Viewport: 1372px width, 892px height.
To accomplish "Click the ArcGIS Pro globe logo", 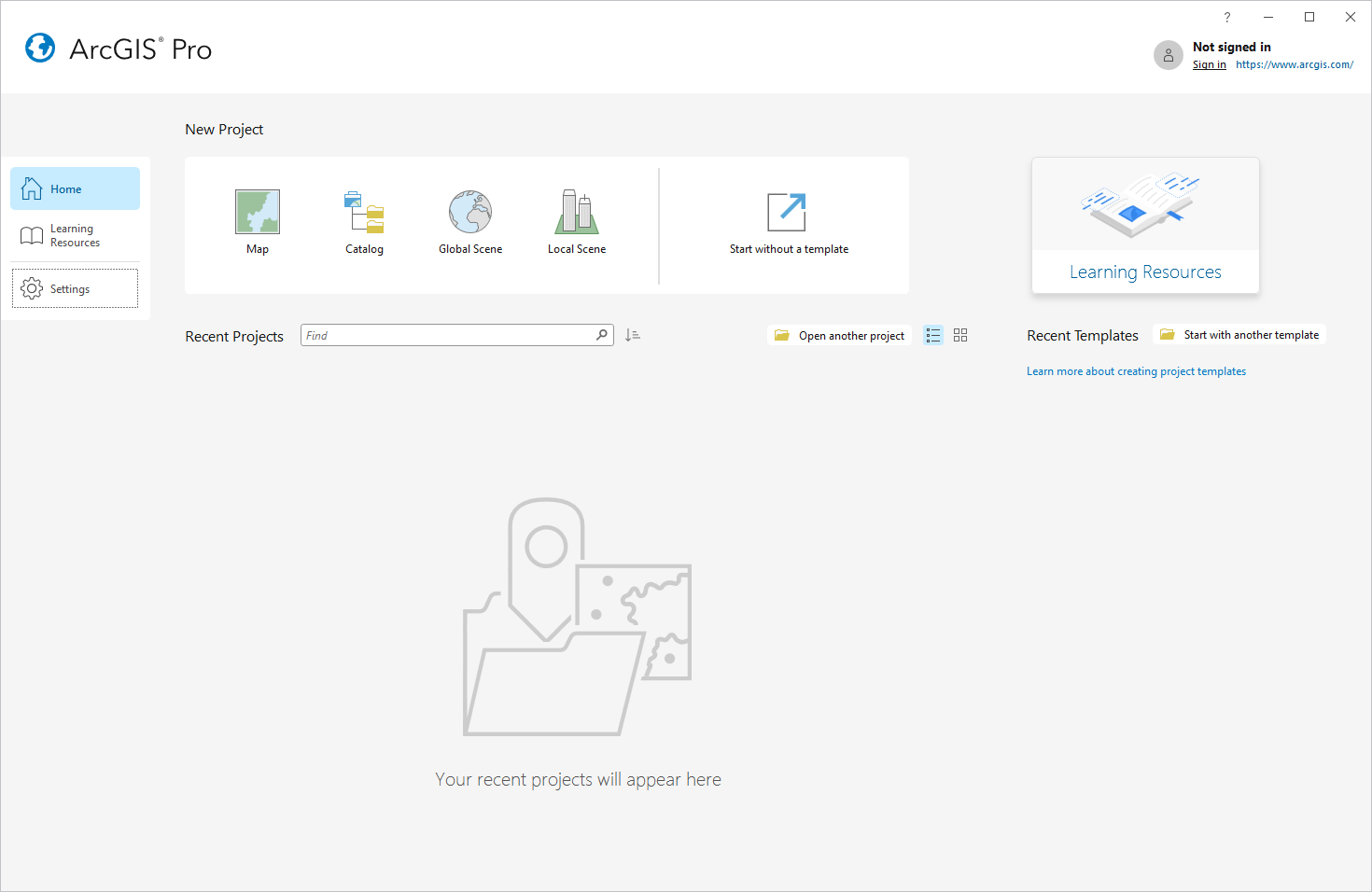I will (x=40, y=48).
